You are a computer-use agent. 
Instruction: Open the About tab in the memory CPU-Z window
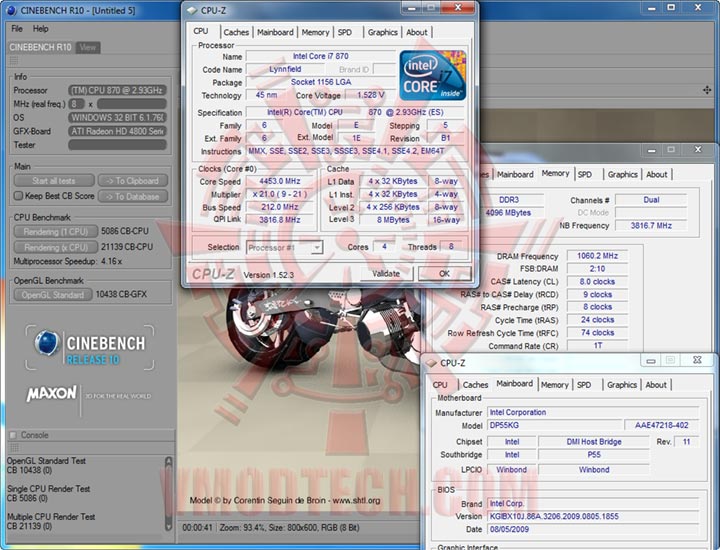point(657,174)
